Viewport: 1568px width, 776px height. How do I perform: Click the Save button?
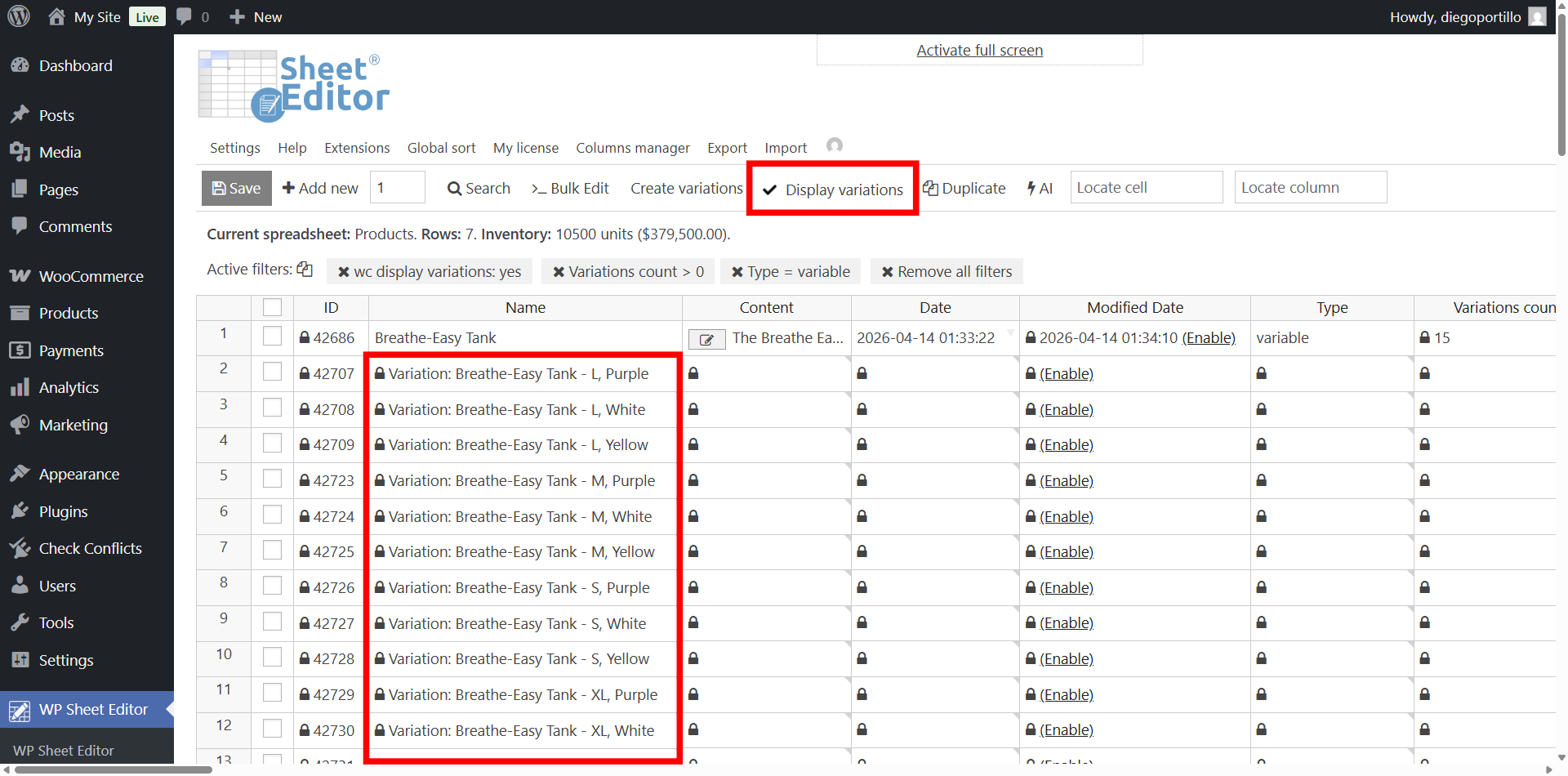[x=236, y=189]
